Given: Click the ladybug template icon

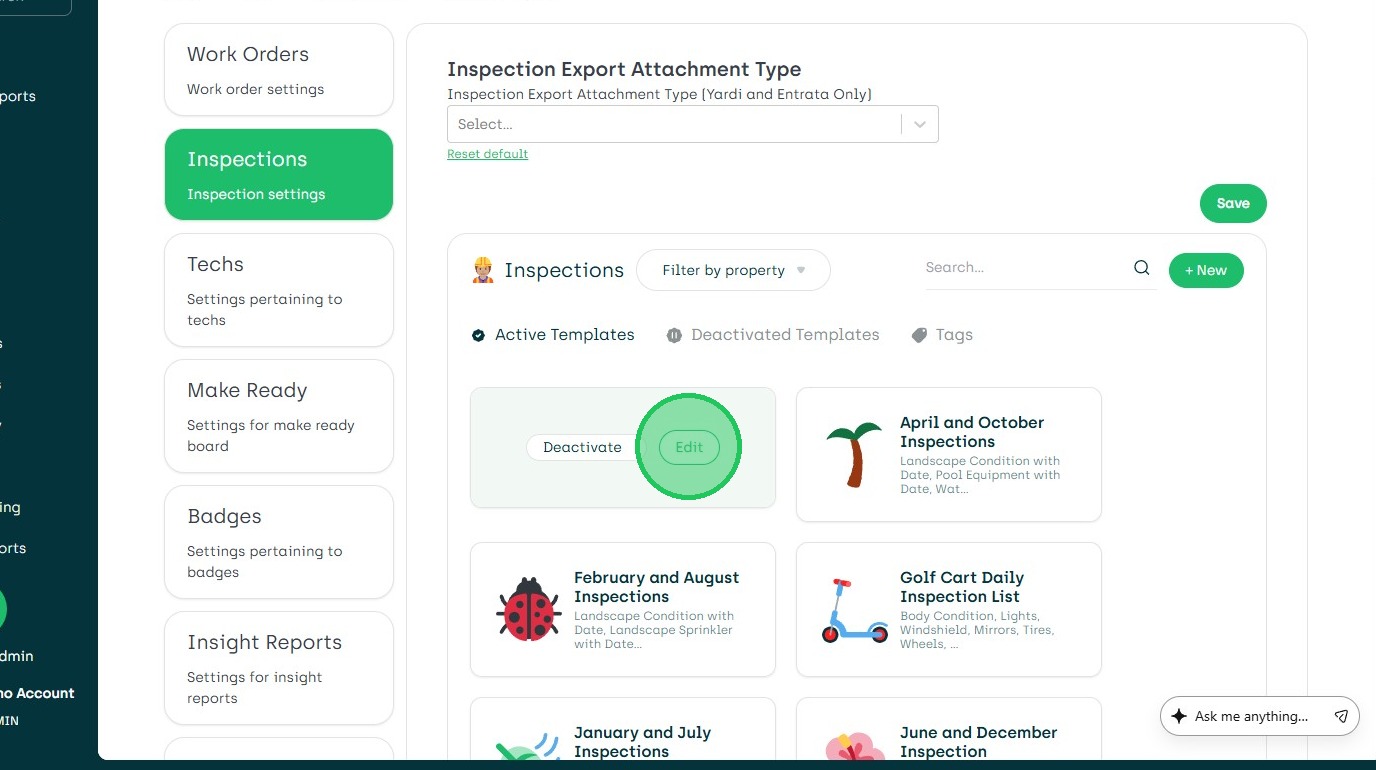Looking at the screenshot, I should pyautogui.click(x=528, y=609).
